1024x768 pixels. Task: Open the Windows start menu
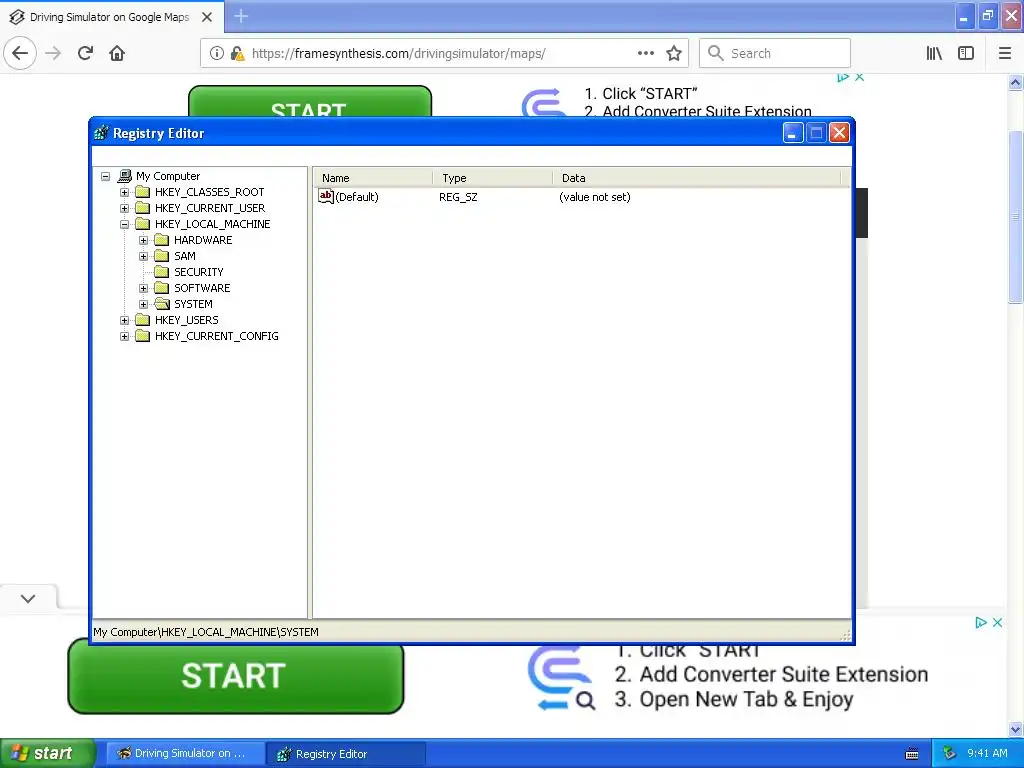tap(47, 753)
